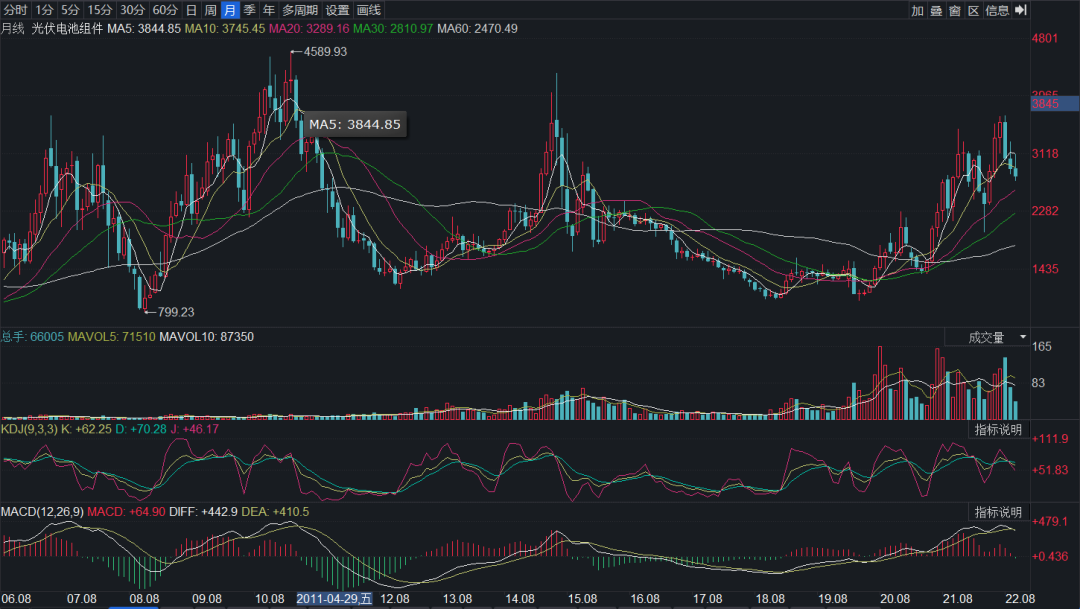
Task: Switch to the 60分 period tab
Action: (x=165, y=10)
